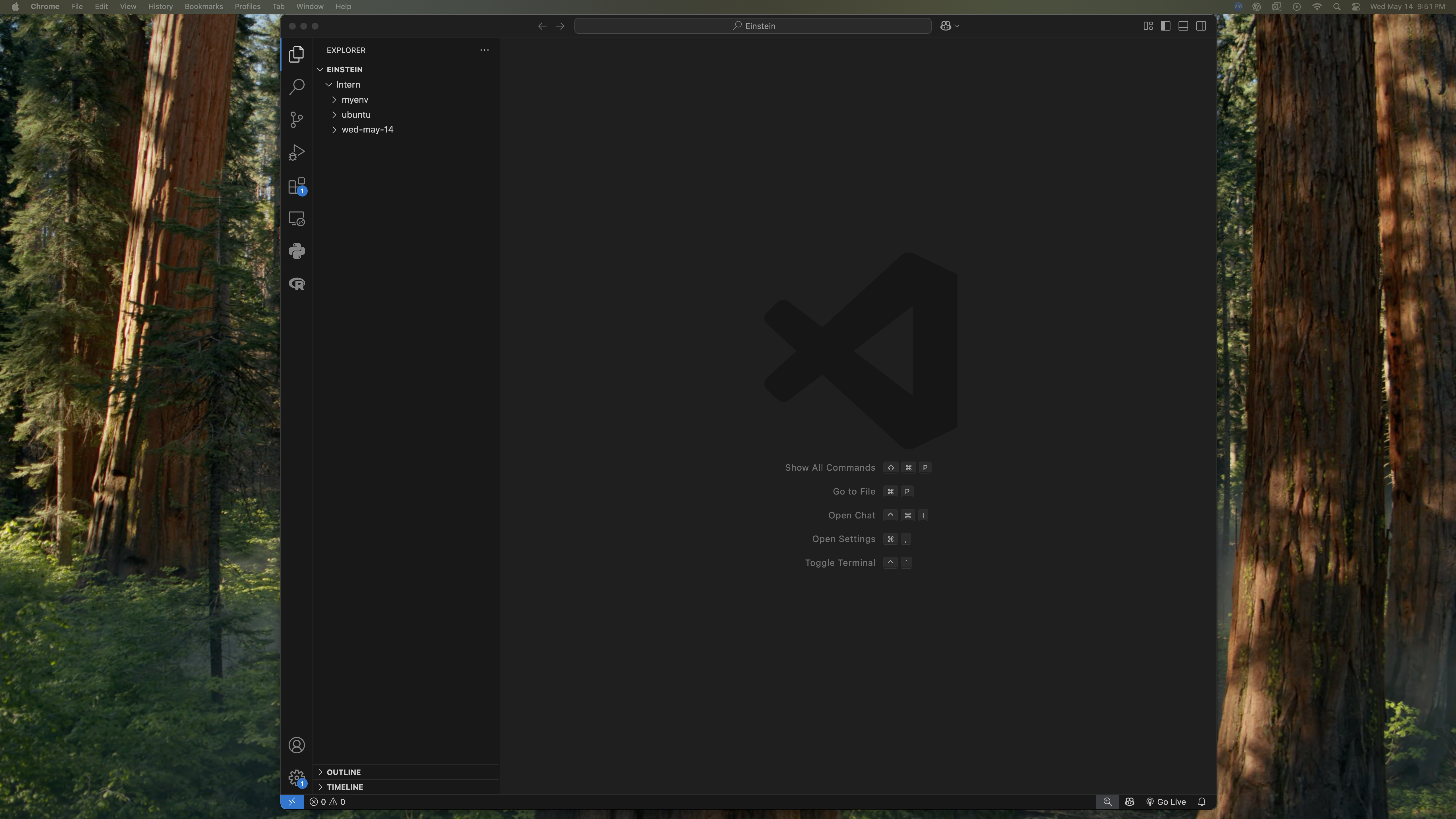Expand the wed-may-14 folder
The width and height of the screenshot is (1456, 819).
[x=406, y=129]
